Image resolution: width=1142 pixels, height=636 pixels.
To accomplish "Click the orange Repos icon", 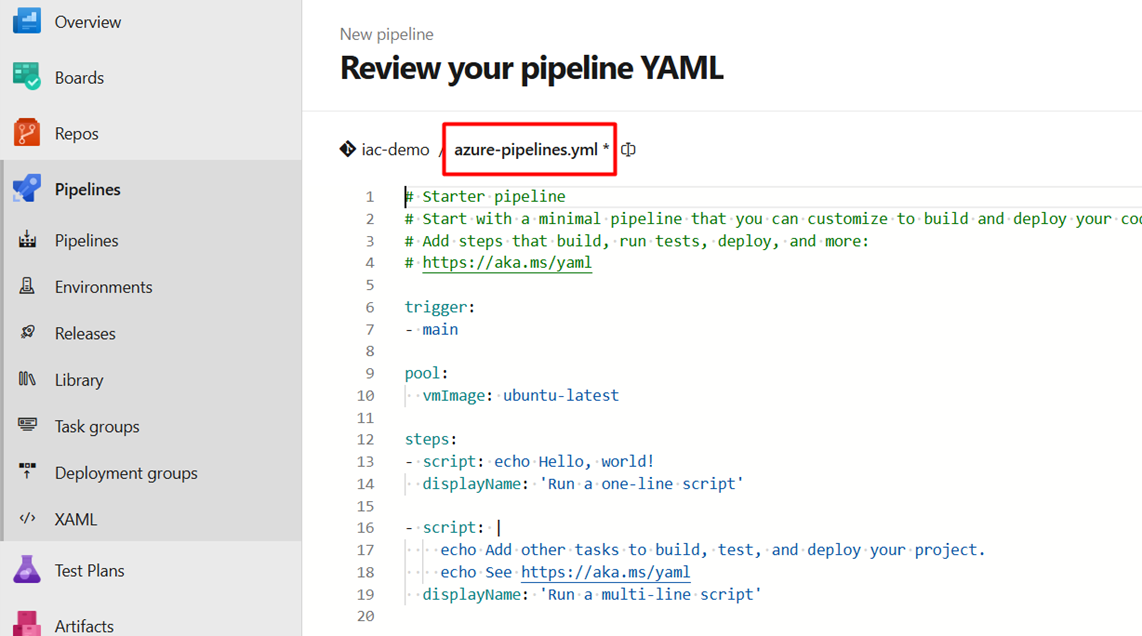I will [27, 133].
